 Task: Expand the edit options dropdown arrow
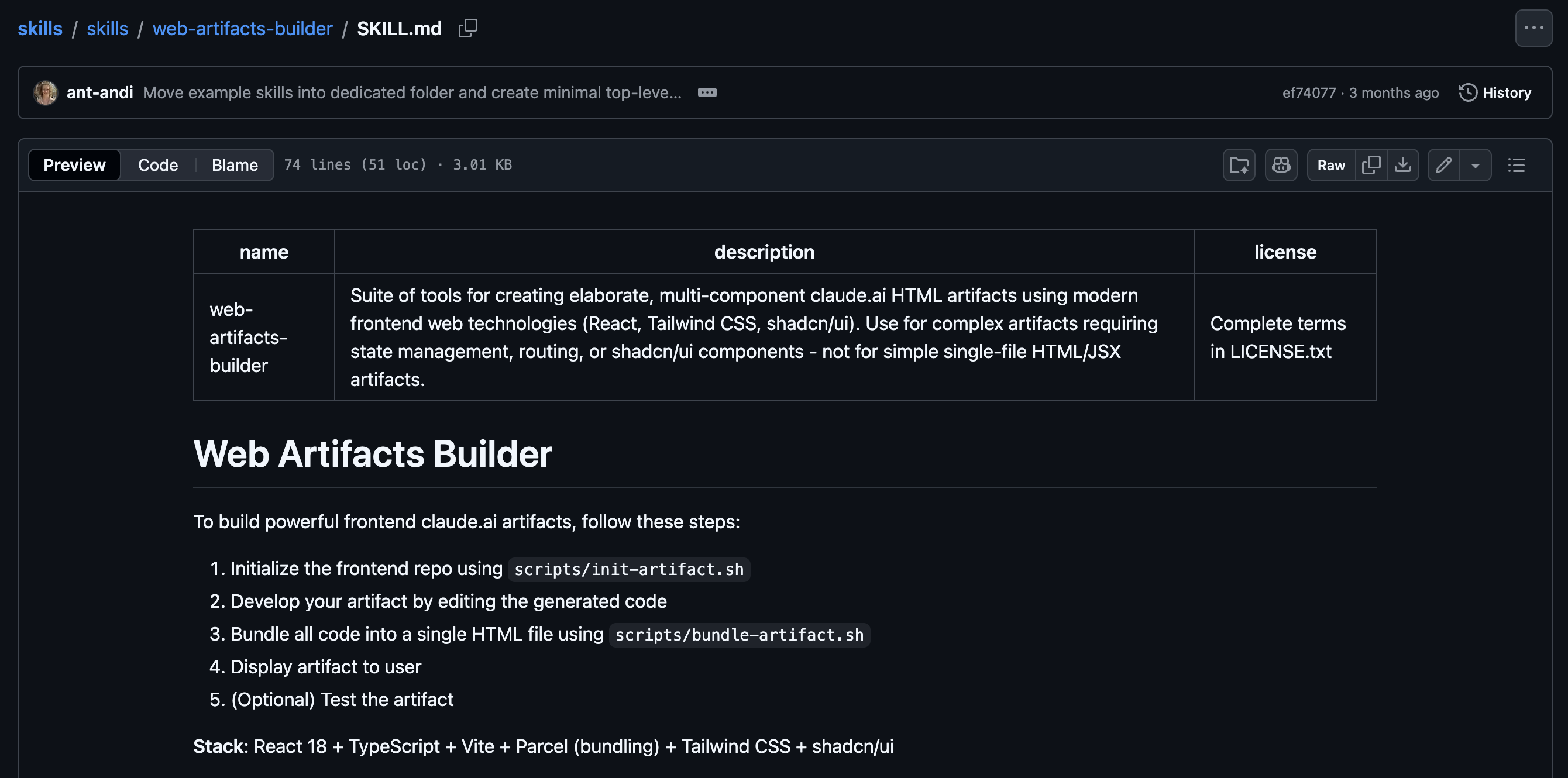pos(1475,165)
